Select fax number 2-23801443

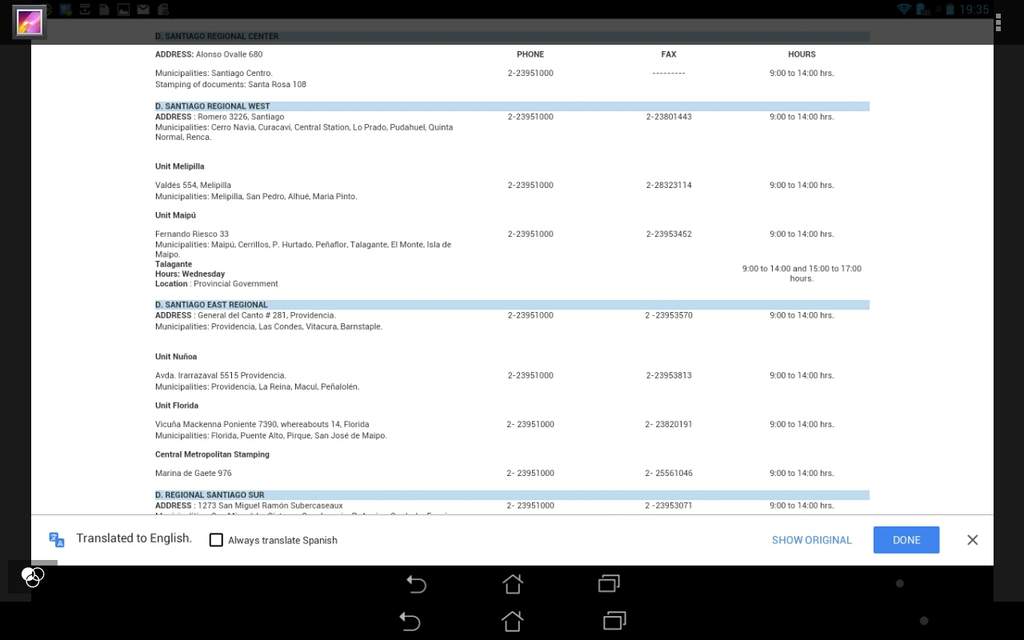[x=669, y=117]
